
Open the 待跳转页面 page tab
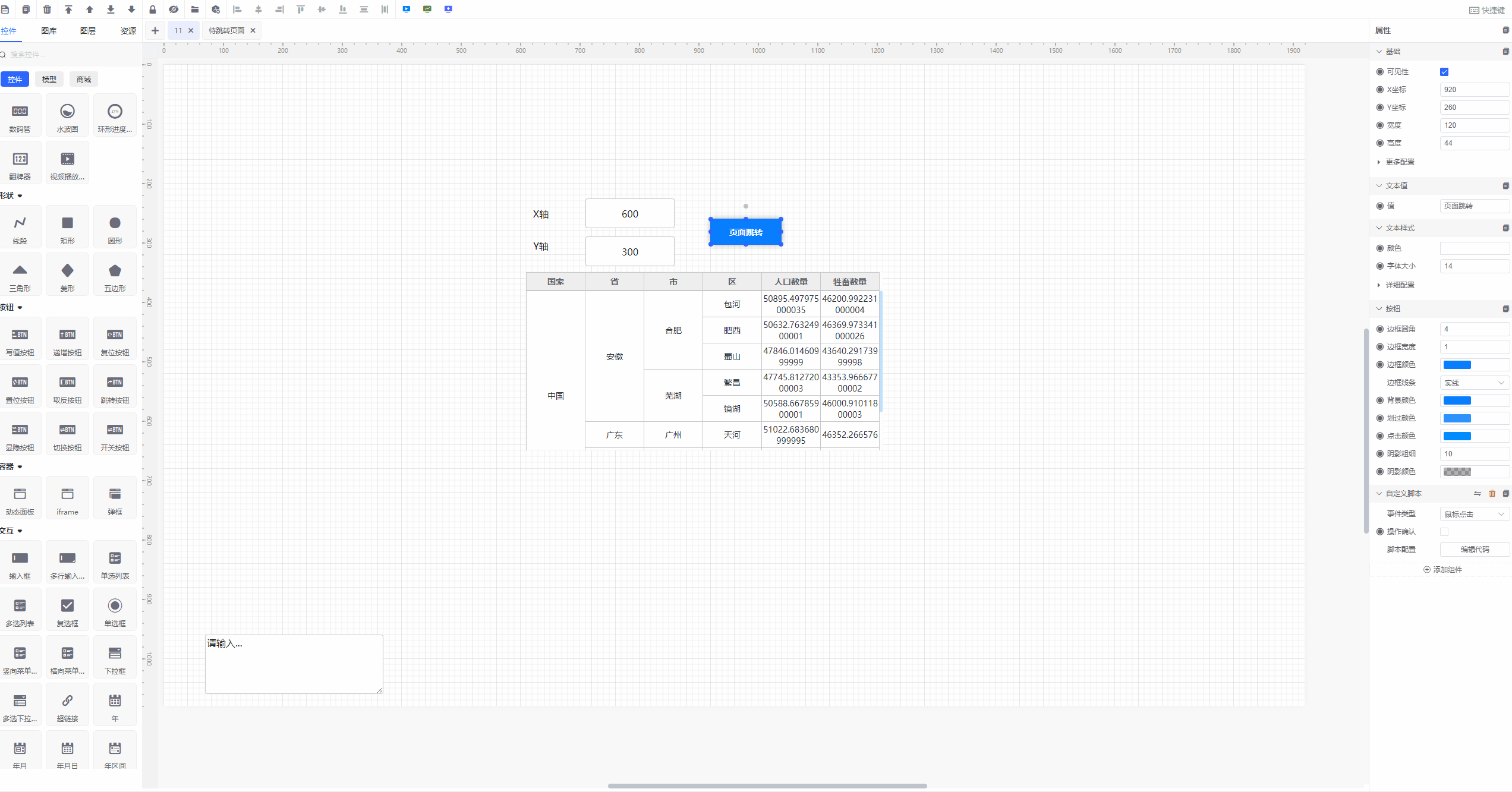226,31
